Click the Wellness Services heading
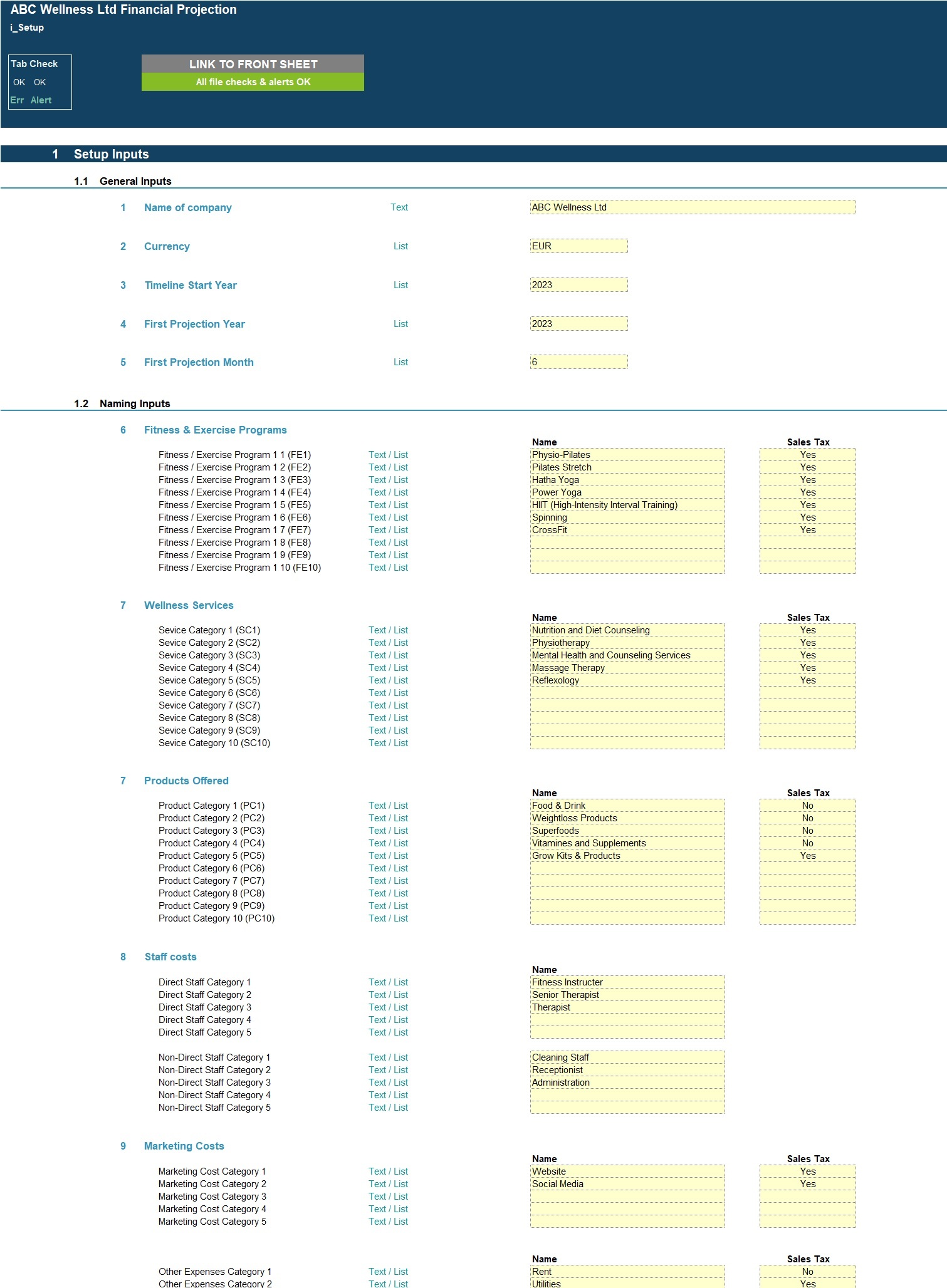Viewport: 947px width, 1288px height. 189,605
